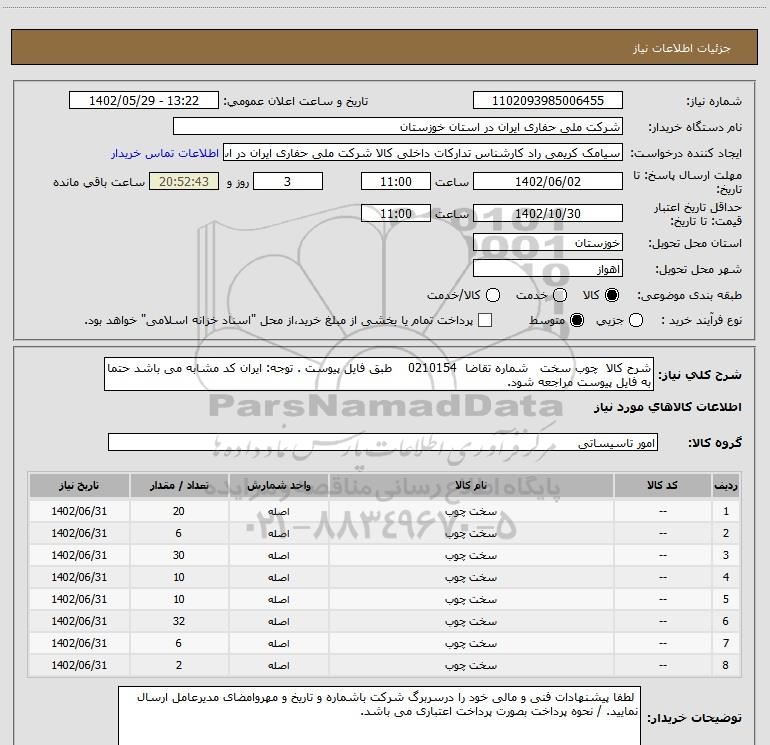Click the خوزستان delivery province field
Screen dimensions: 770x745
(x=547, y=243)
